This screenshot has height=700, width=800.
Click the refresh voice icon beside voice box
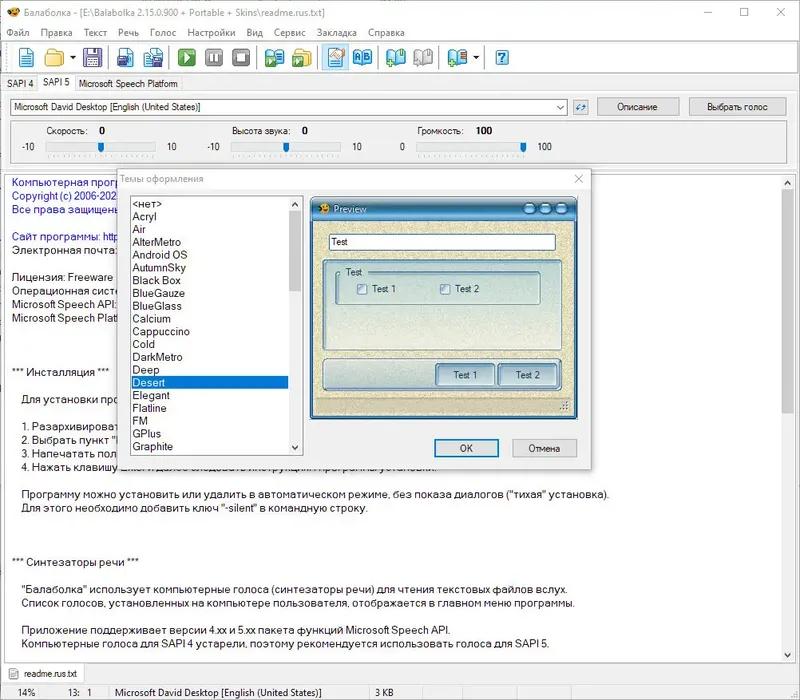pos(581,107)
